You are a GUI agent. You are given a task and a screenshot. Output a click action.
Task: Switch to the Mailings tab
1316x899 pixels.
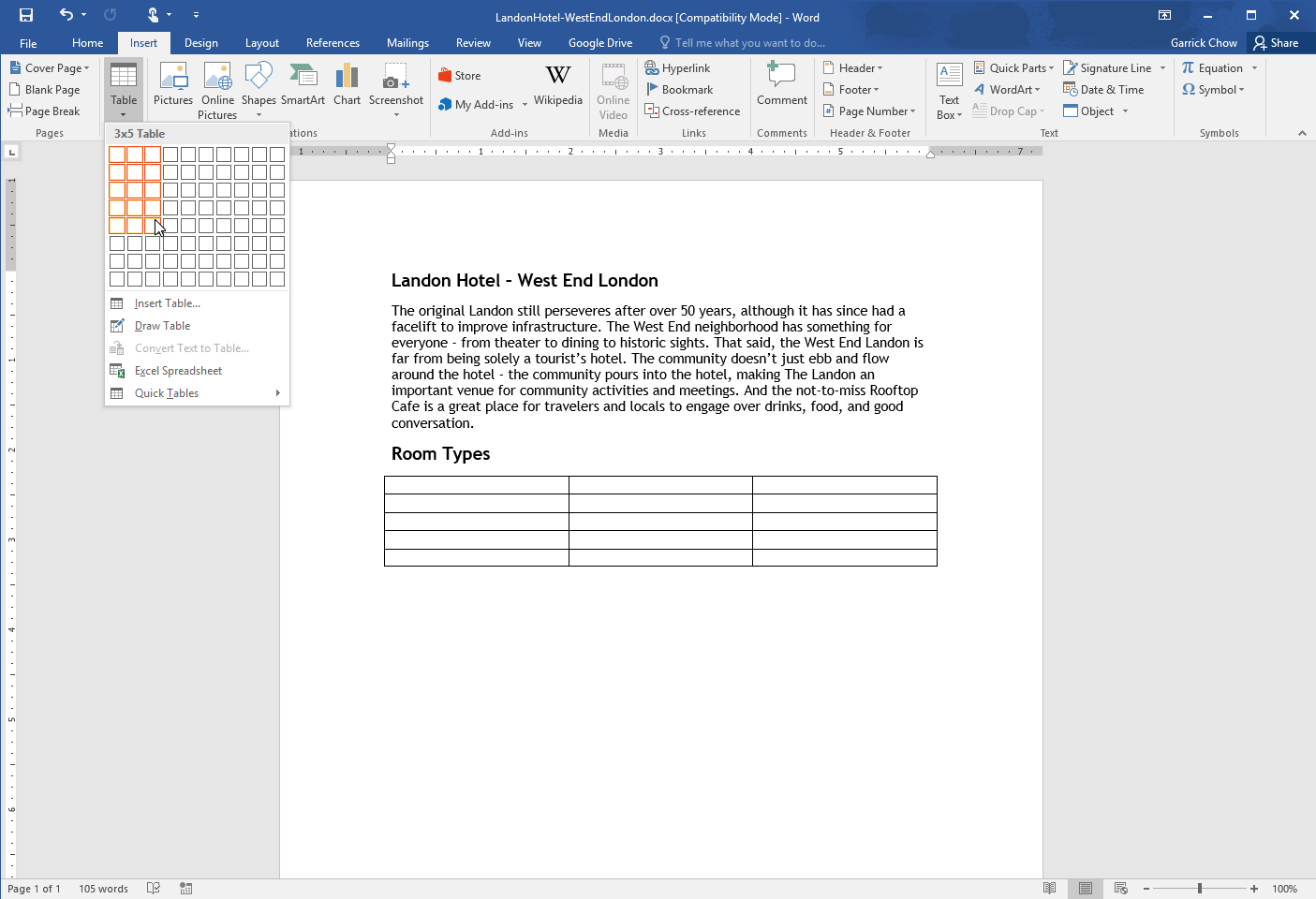click(407, 42)
